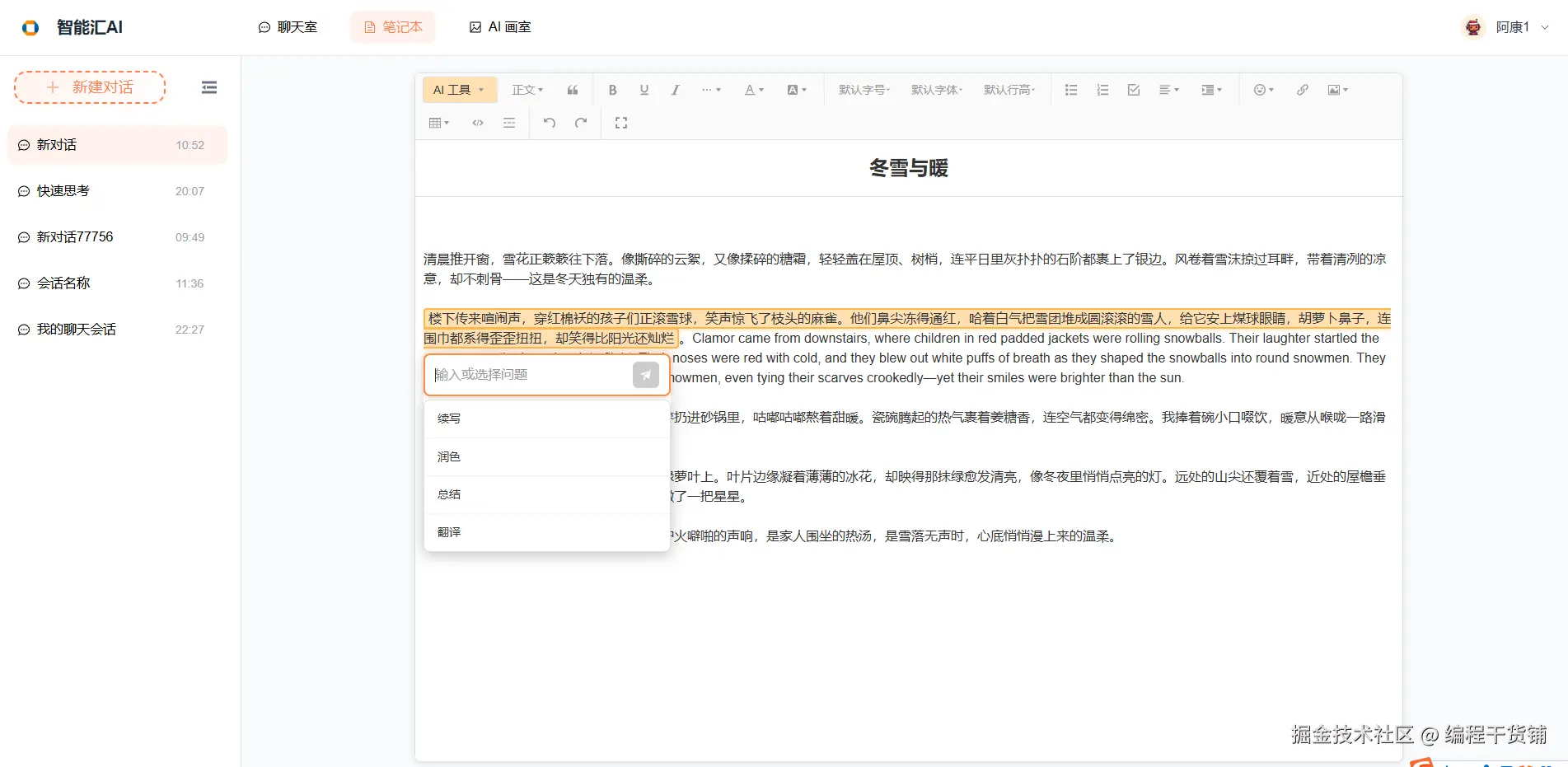1568x767 pixels.
Task: Redo the last undone edit
Action: pyautogui.click(x=581, y=122)
